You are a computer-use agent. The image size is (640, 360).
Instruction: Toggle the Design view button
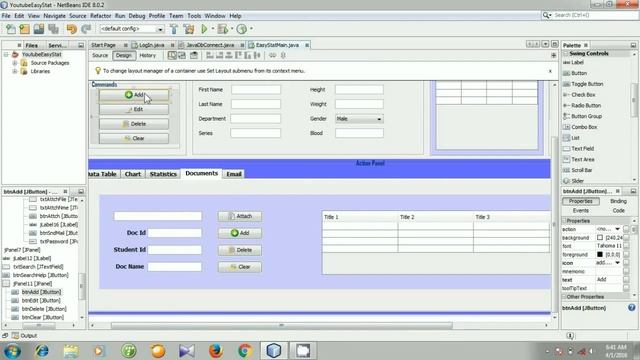coord(124,56)
